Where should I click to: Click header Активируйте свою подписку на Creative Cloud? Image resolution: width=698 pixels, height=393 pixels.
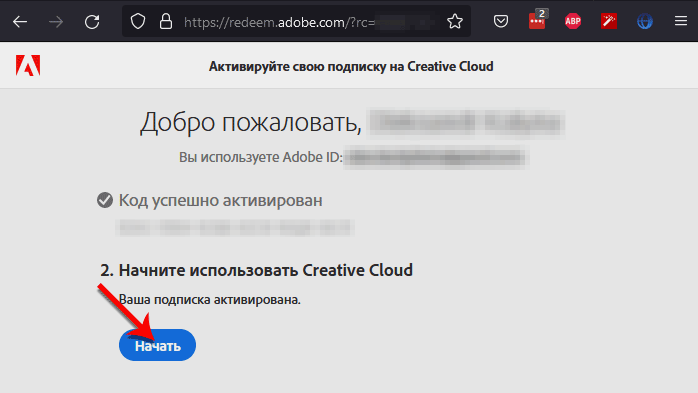click(351, 66)
